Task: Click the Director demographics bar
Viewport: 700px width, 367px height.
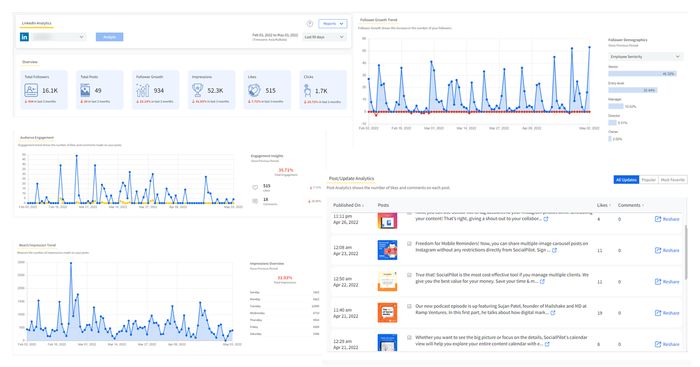Action: [x=612, y=122]
